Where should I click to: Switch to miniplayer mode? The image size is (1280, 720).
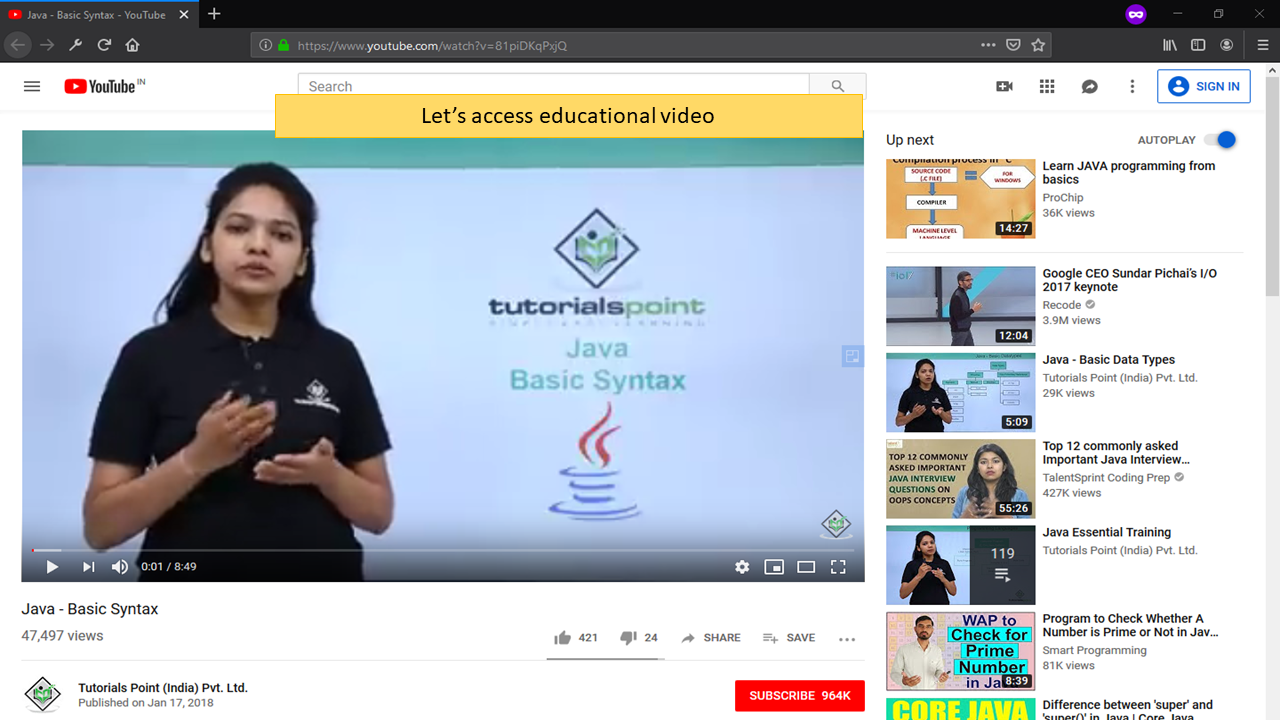click(774, 567)
